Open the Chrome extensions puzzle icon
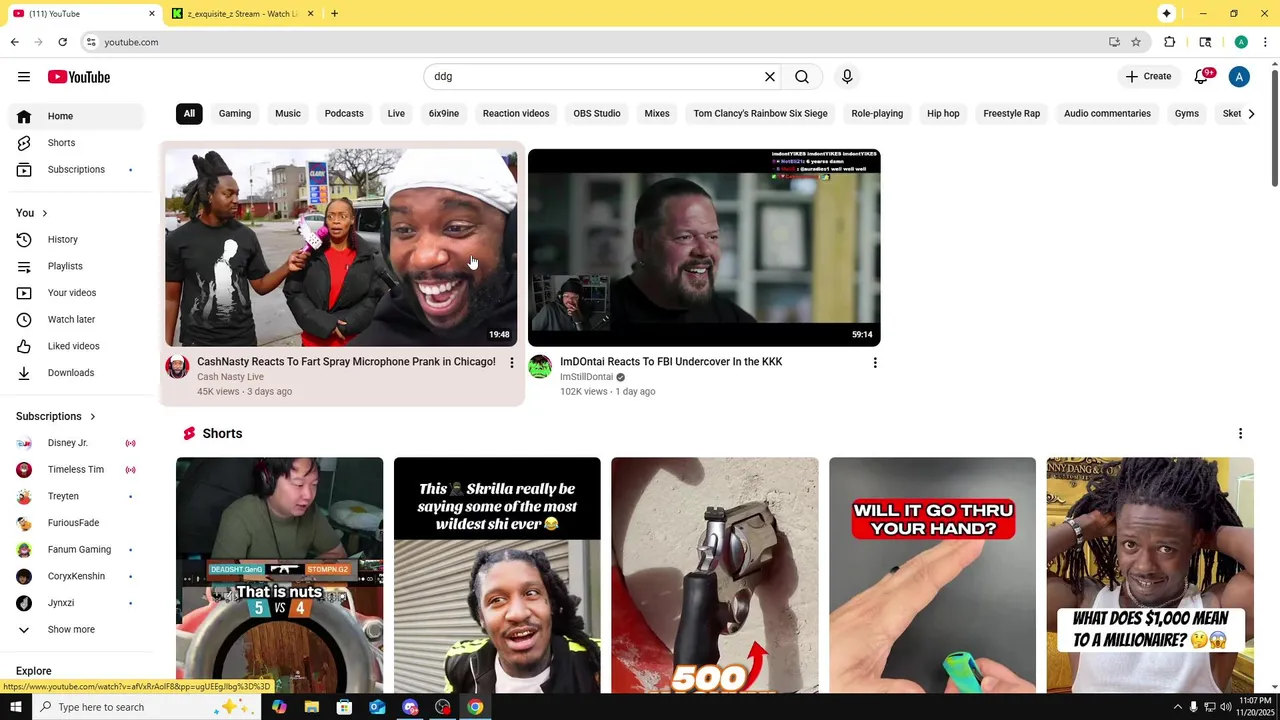This screenshot has width=1280, height=720. pos(1170,42)
